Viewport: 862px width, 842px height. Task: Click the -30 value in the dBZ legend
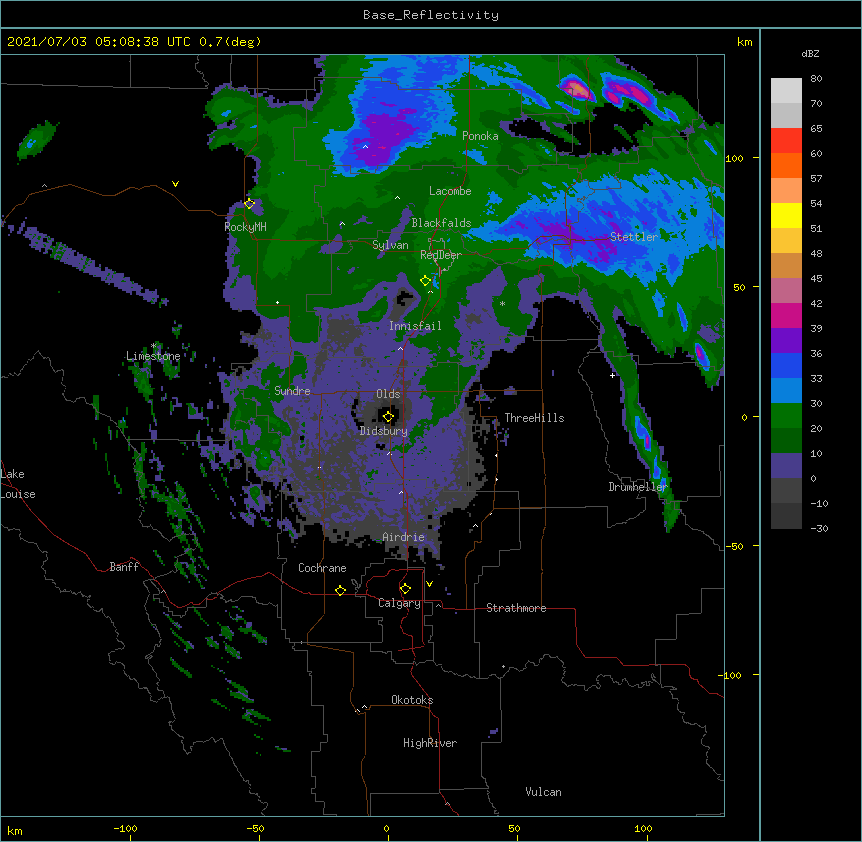click(x=819, y=528)
